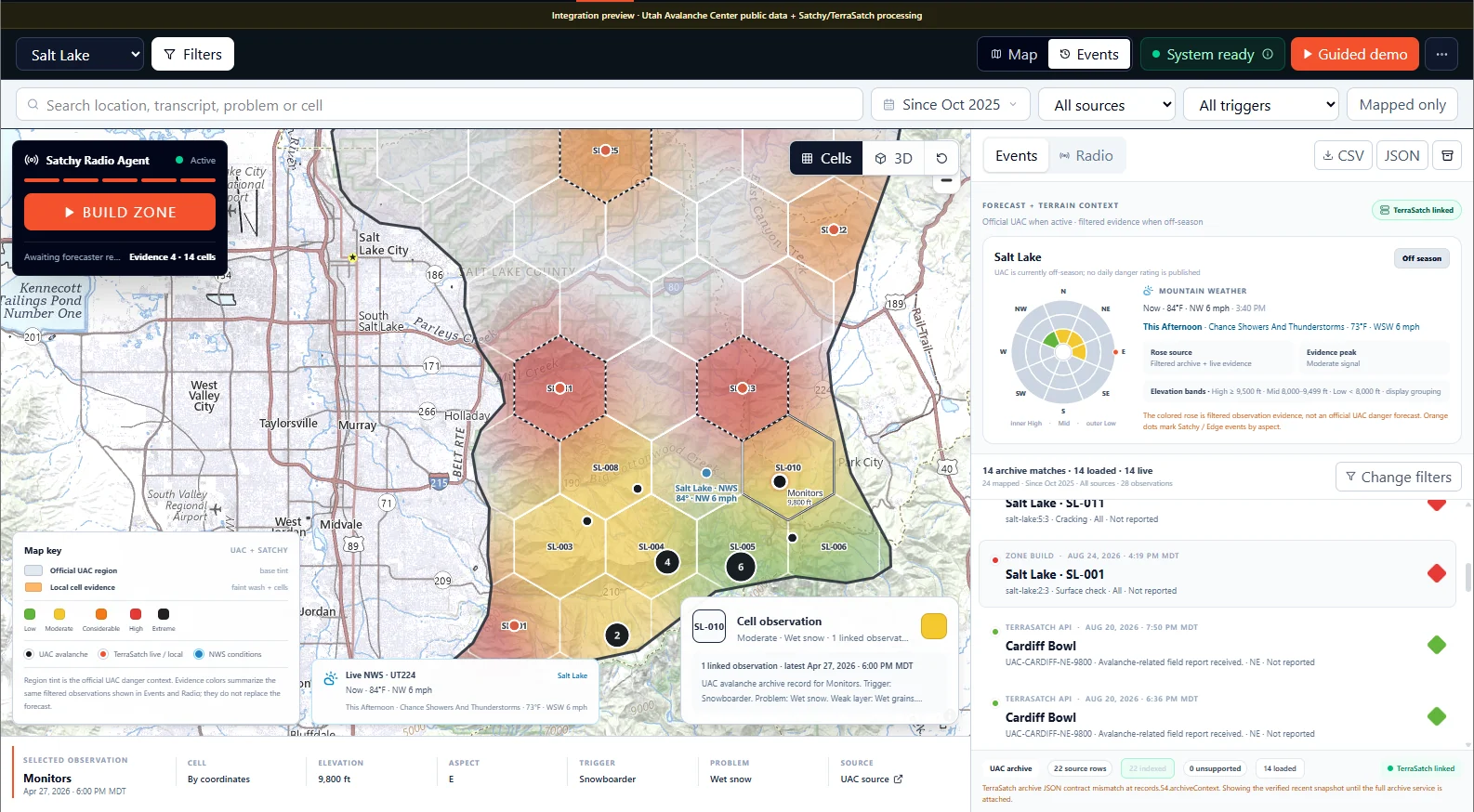Click the red High swatch in the Map key
Viewport: 1474px width, 812px height.
136,614
